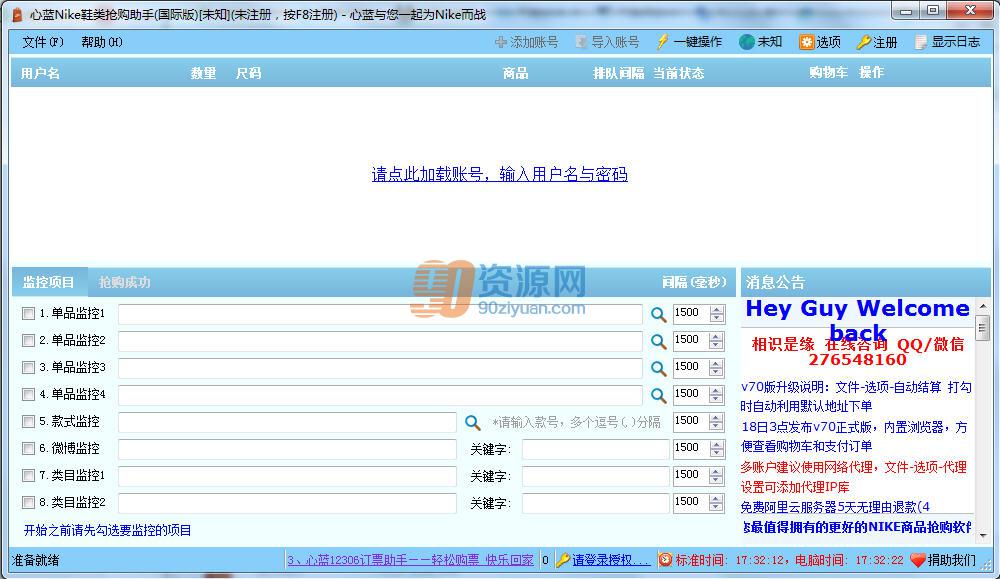Screen dimensions: 1000x579
Task: Click the 排队间隔 column header
Action: pyautogui.click(x=619, y=73)
